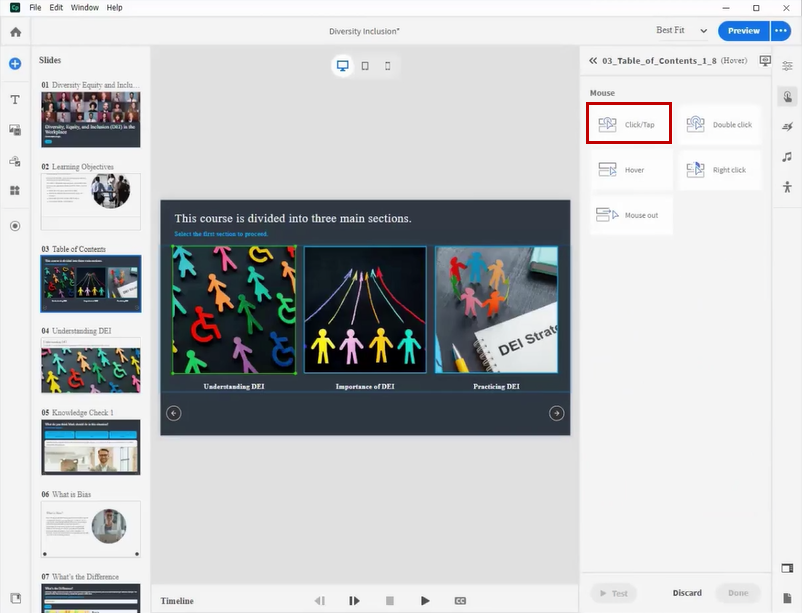Select slide 03 Table of Contents thumbnail

click(91, 283)
